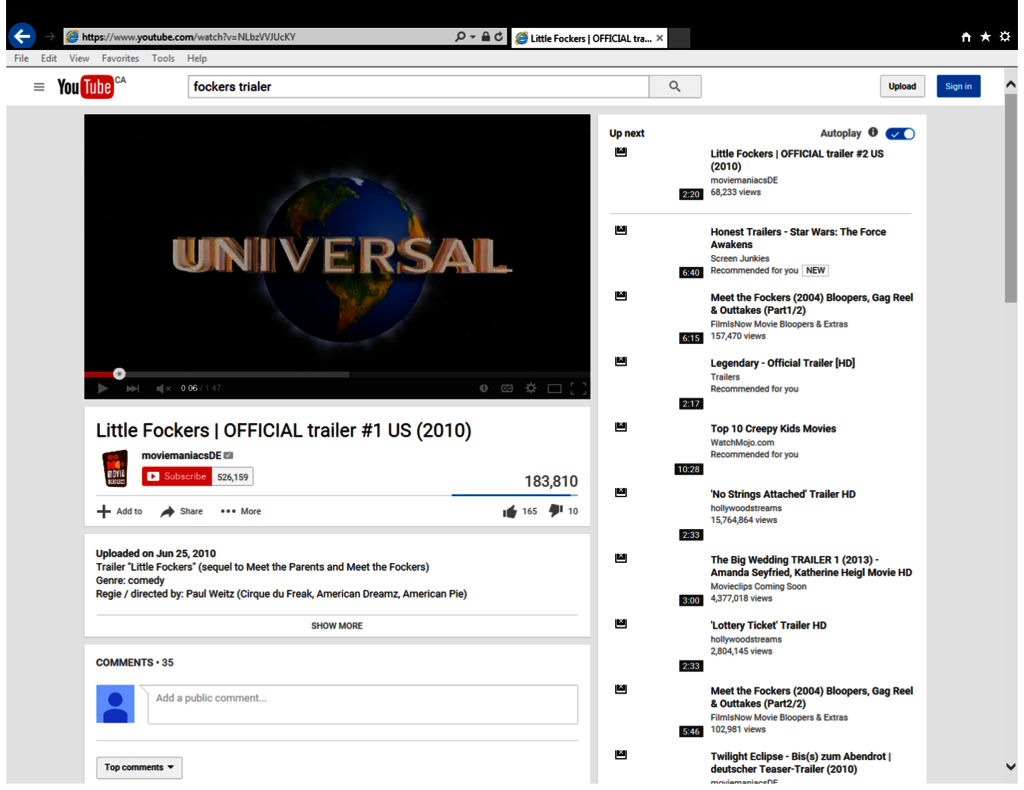The image size is (1024, 790).
Task: Share the video arrow icon
Action: (x=168, y=511)
